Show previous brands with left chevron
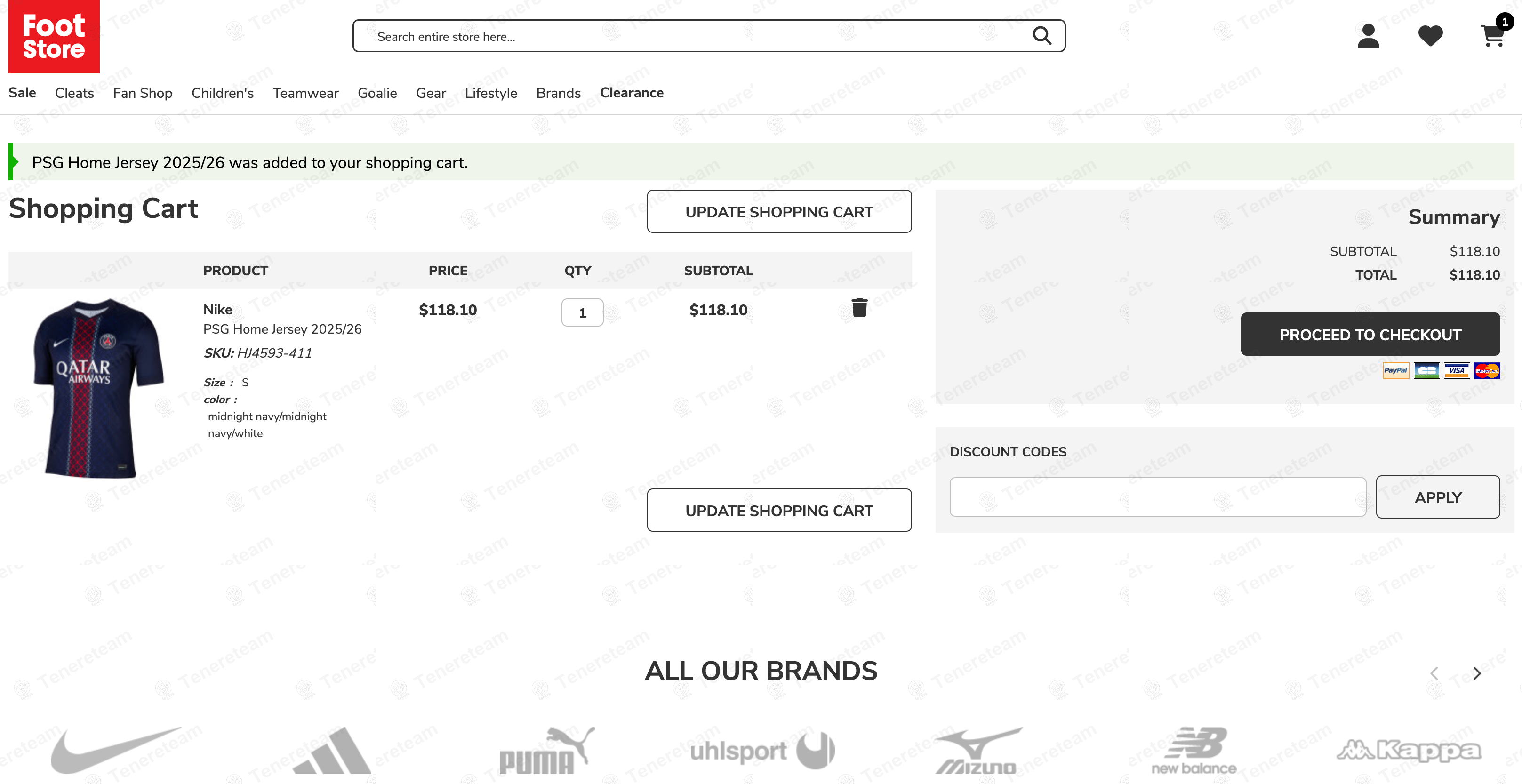This screenshot has height=784, width=1522. pyautogui.click(x=1434, y=673)
